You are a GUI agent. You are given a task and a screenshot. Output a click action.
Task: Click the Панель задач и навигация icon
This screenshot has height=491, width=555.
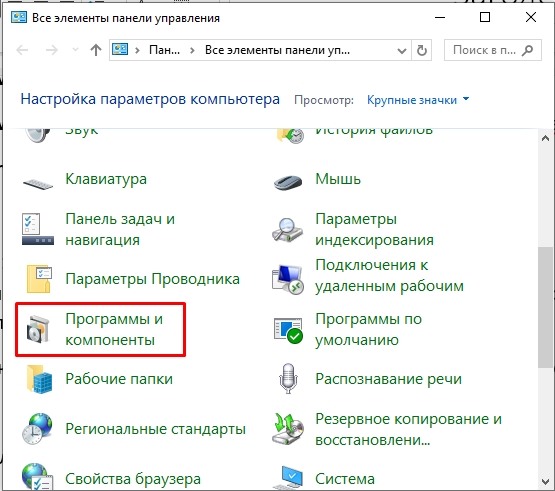point(38,229)
